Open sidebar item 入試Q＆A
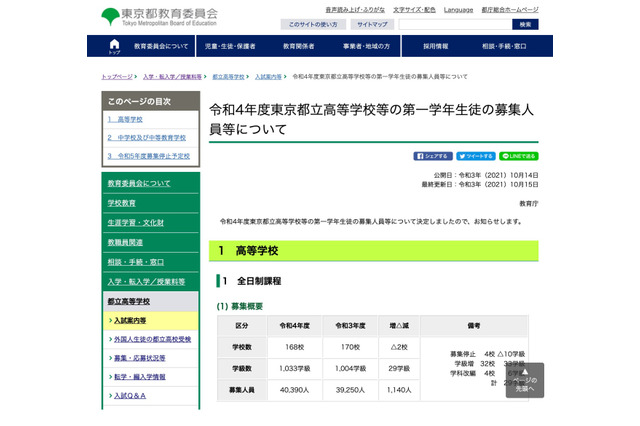 130,395
